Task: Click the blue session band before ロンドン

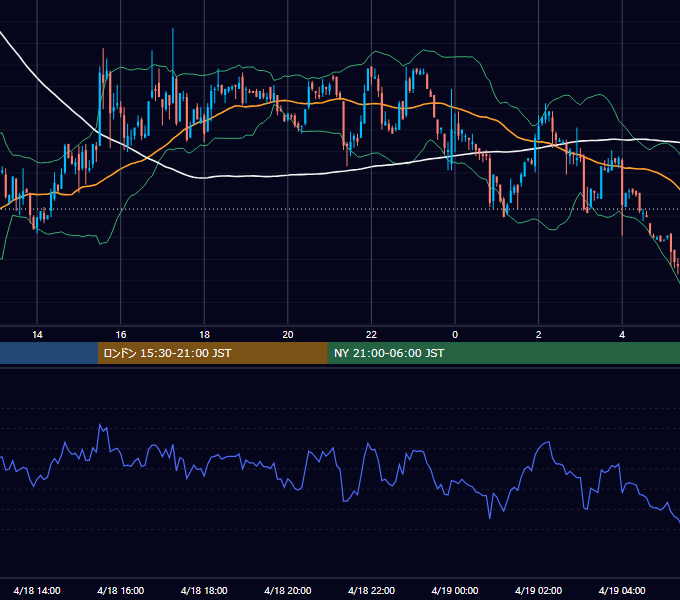Action: pos(49,353)
